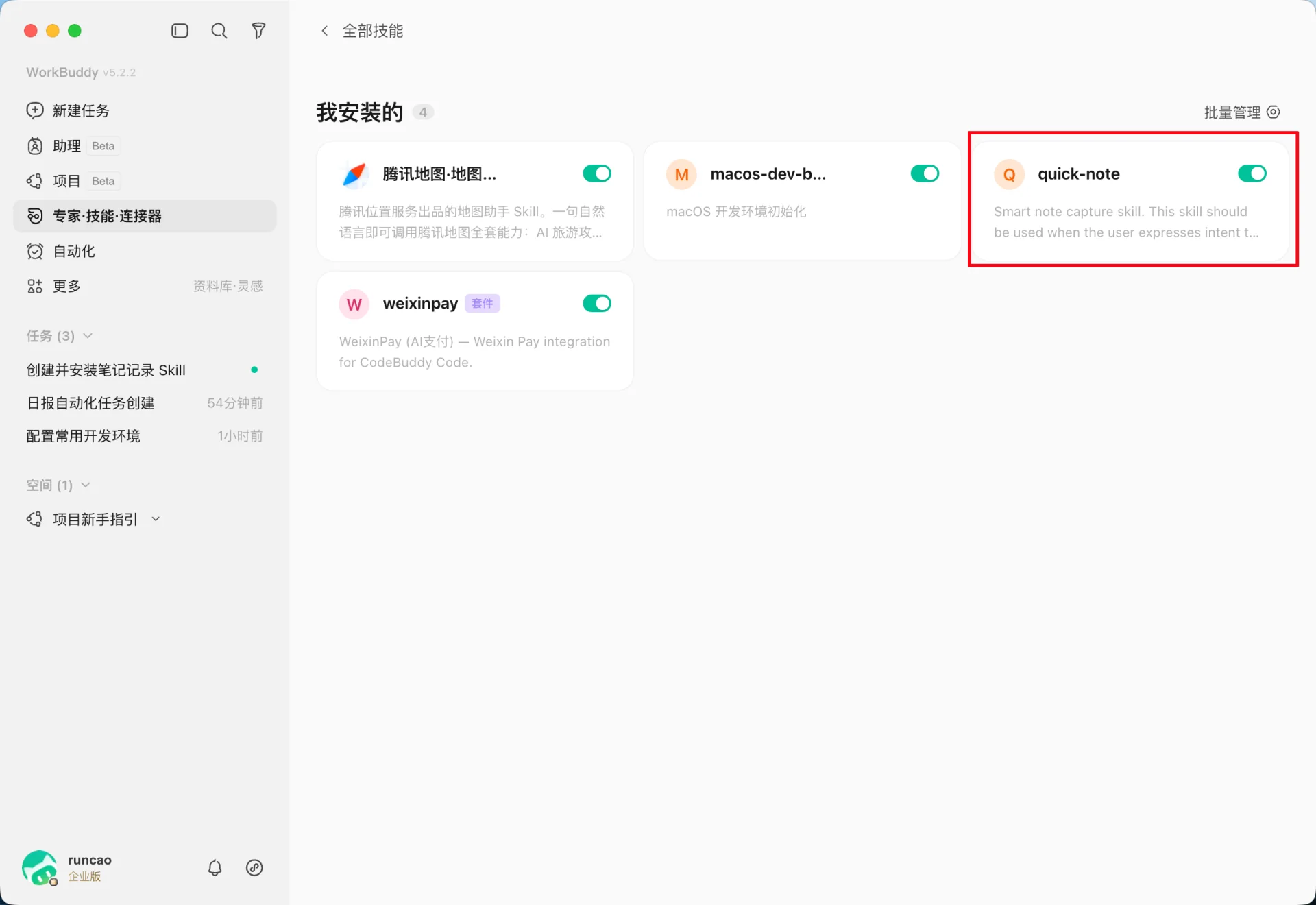This screenshot has width=1316, height=905.
Task: Click the compass icon next to bell
Action: (x=254, y=868)
